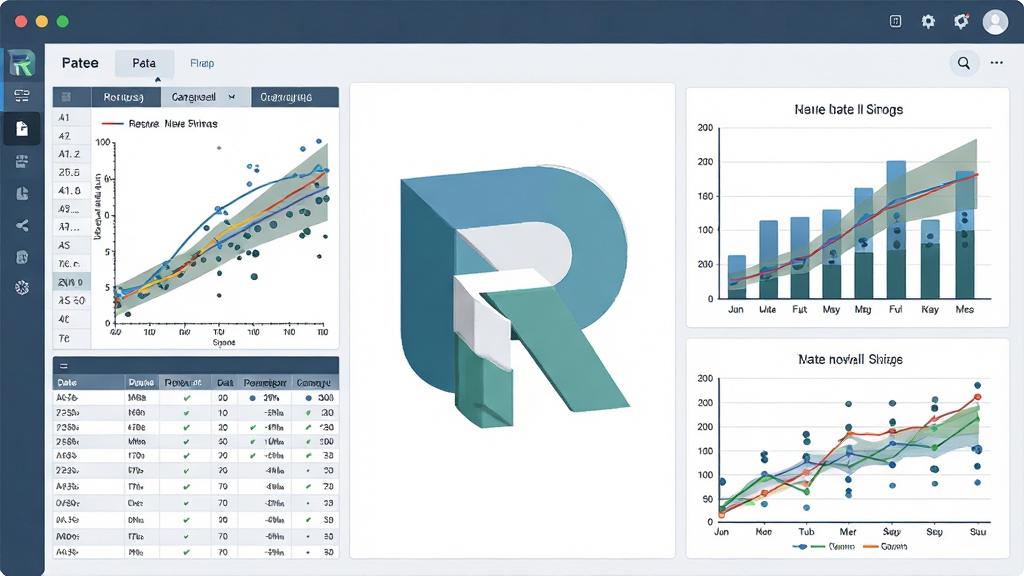Open the search magnifier icon
The width and height of the screenshot is (1024, 576).
[963, 63]
